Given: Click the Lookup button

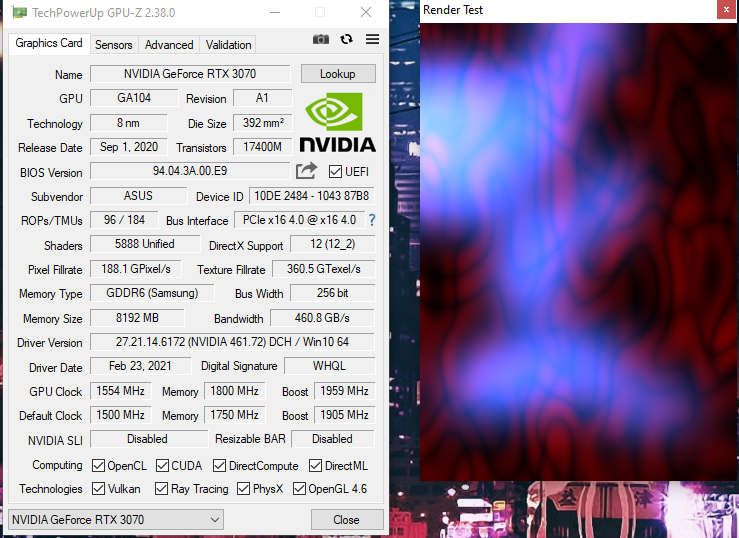Looking at the screenshot, I should click(x=338, y=74).
